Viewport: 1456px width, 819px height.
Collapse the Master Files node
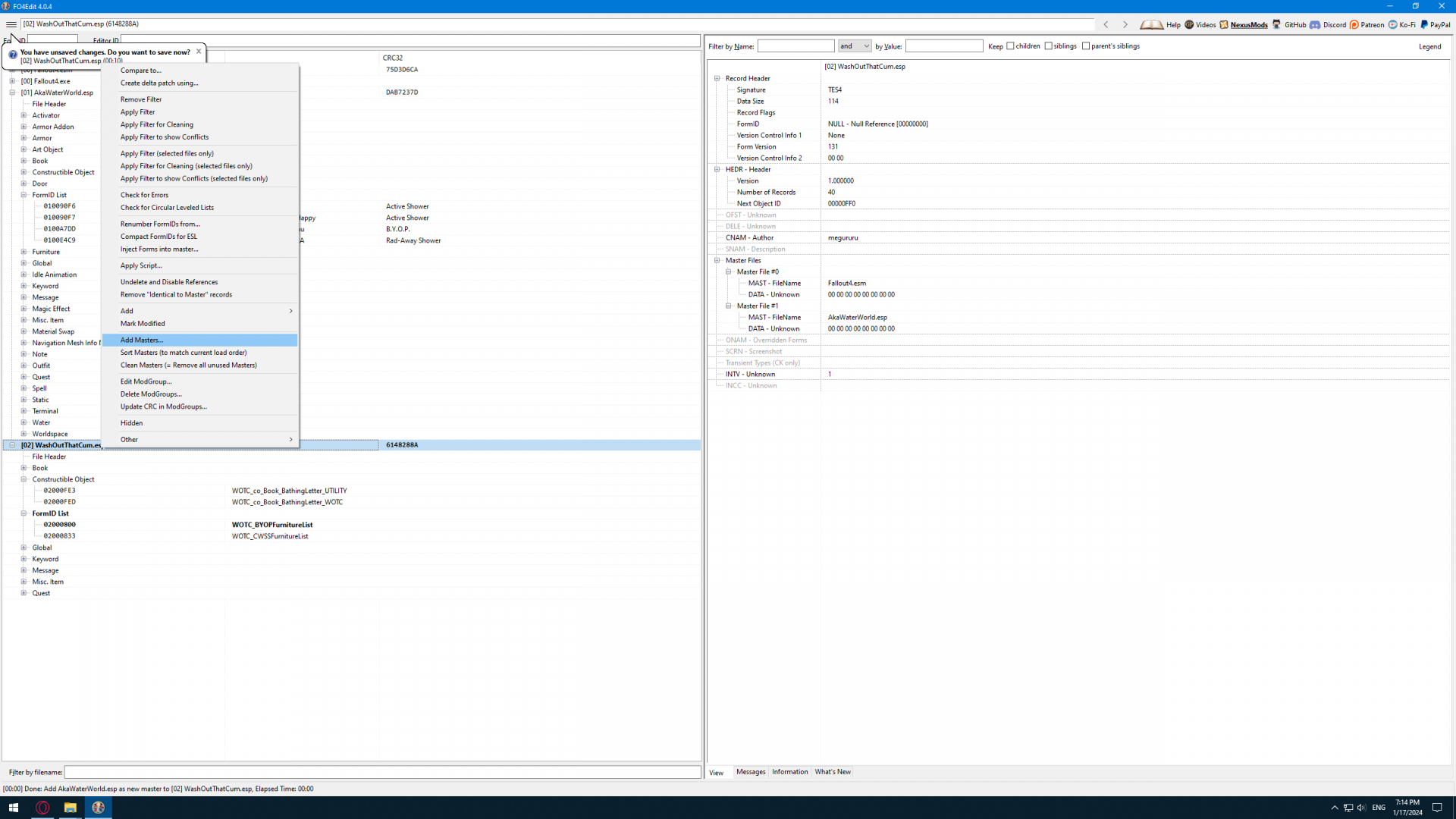717,260
